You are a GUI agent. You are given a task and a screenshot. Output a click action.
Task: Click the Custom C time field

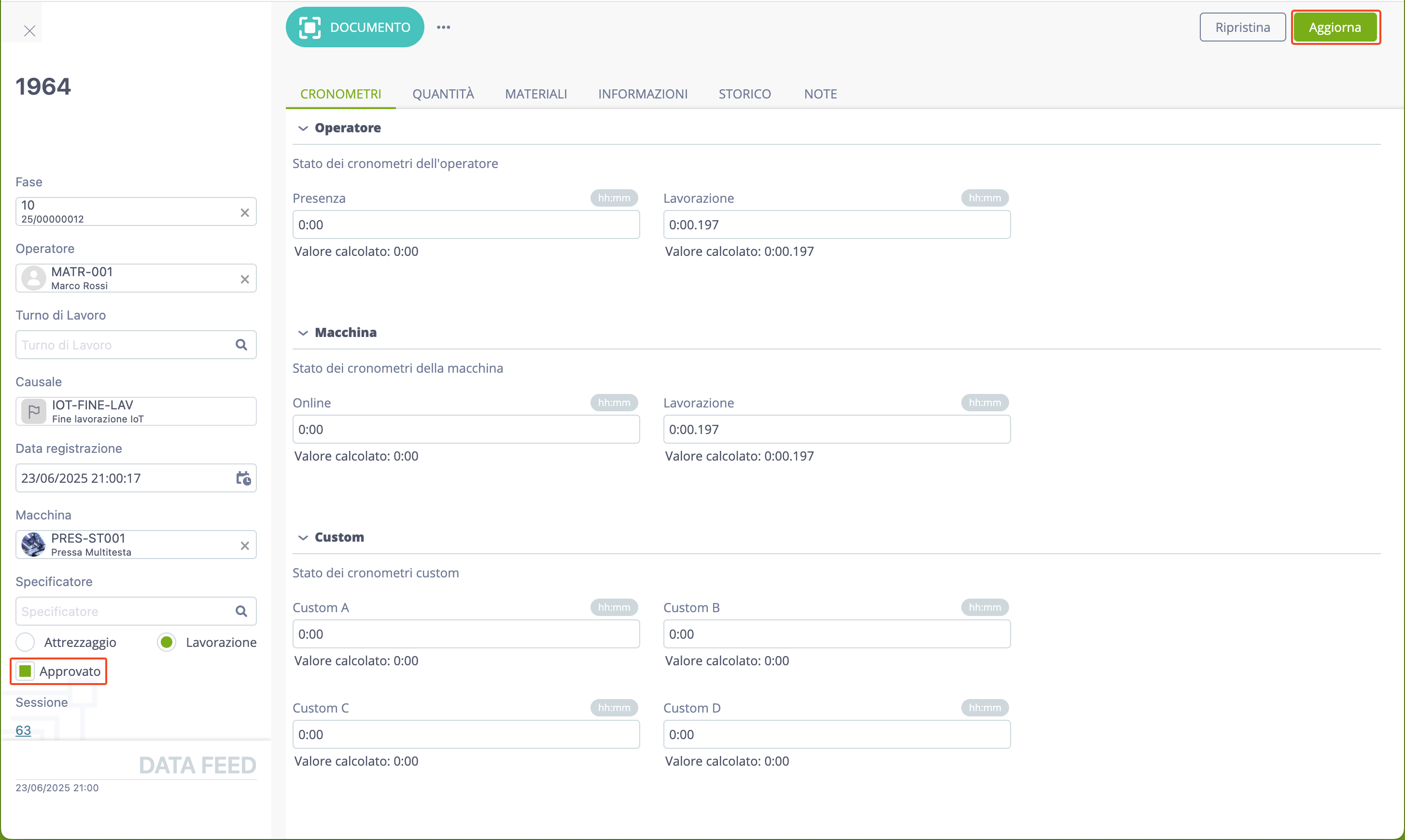tap(466, 735)
